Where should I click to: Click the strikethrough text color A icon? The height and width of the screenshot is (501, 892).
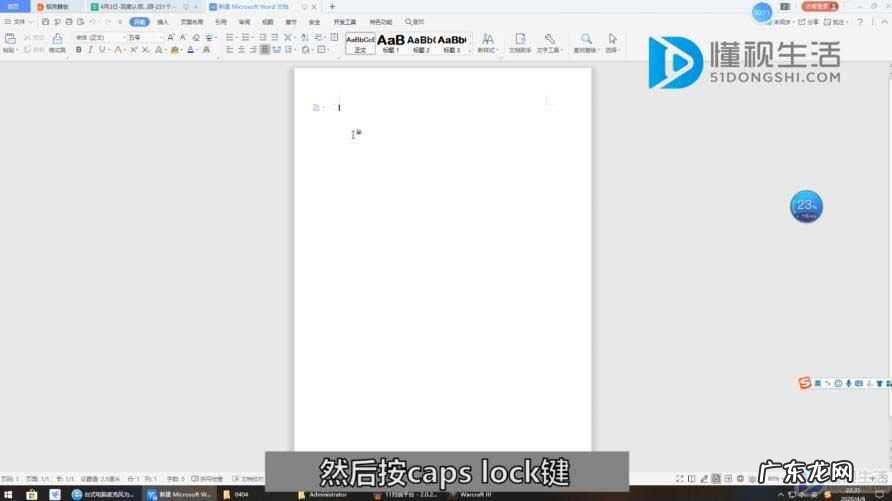[x=118, y=50]
